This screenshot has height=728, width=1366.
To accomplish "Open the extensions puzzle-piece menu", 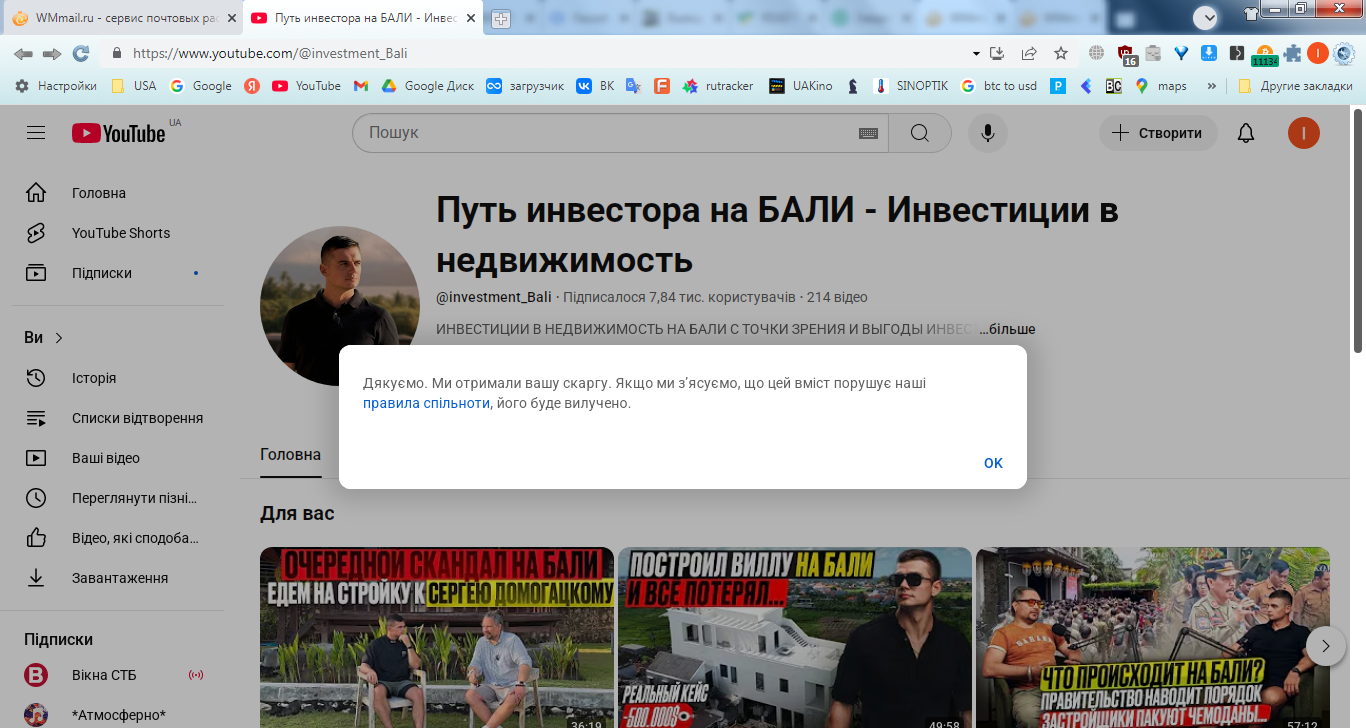I will tap(1293, 53).
